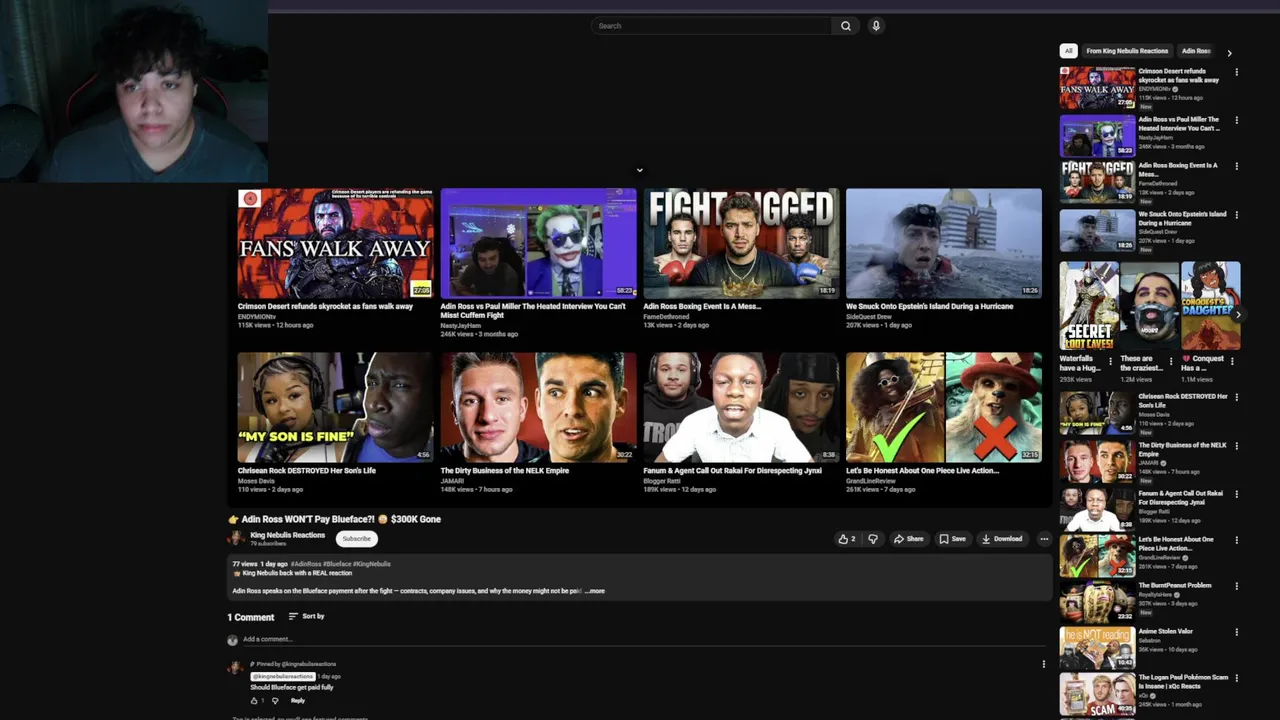This screenshot has width=1280, height=720.
Task: Open sidebar BurntPeanut Problem thumbnail
Action: [1097, 602]
